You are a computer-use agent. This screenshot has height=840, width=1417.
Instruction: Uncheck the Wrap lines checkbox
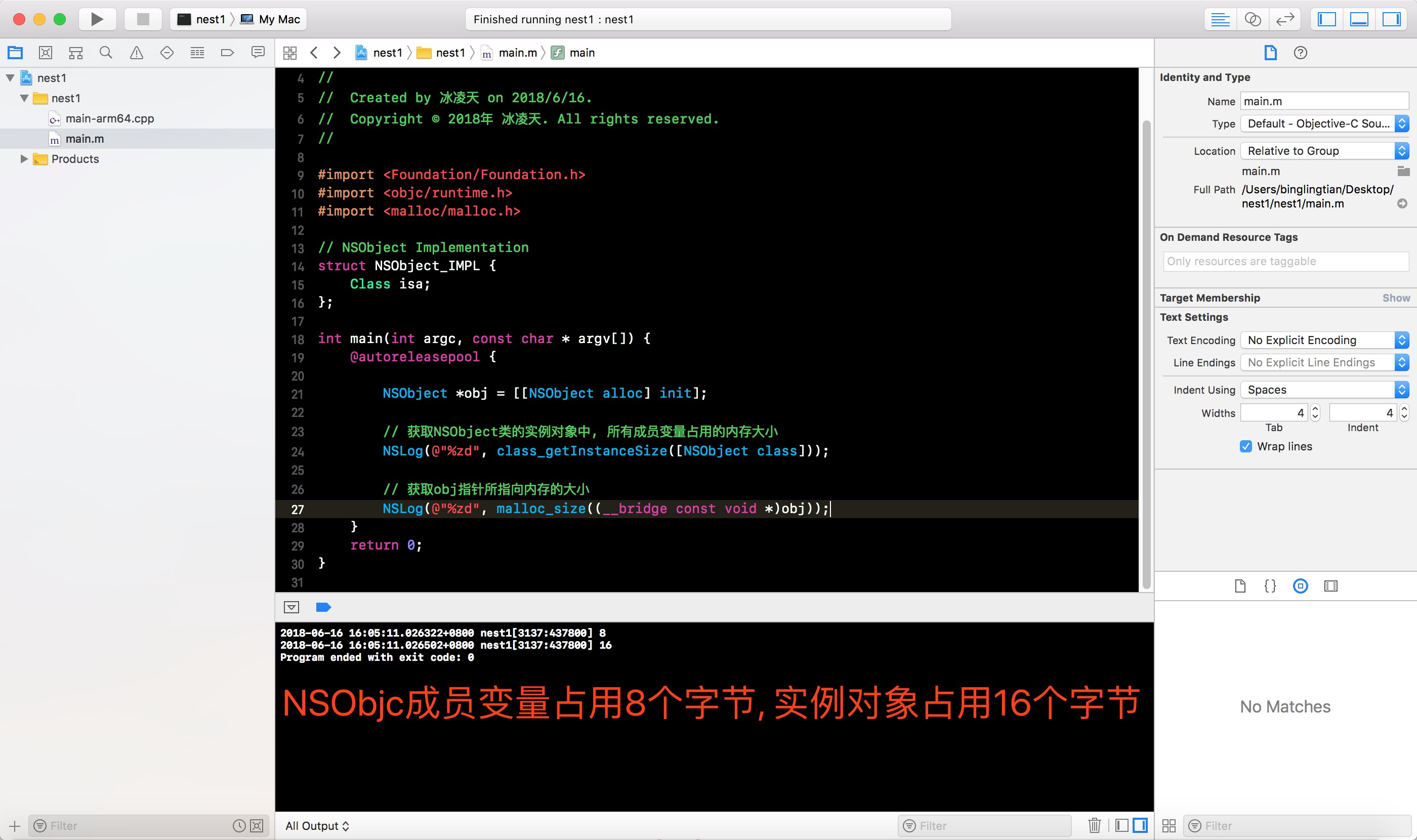pyautogui.click(x=1245, y=446)
